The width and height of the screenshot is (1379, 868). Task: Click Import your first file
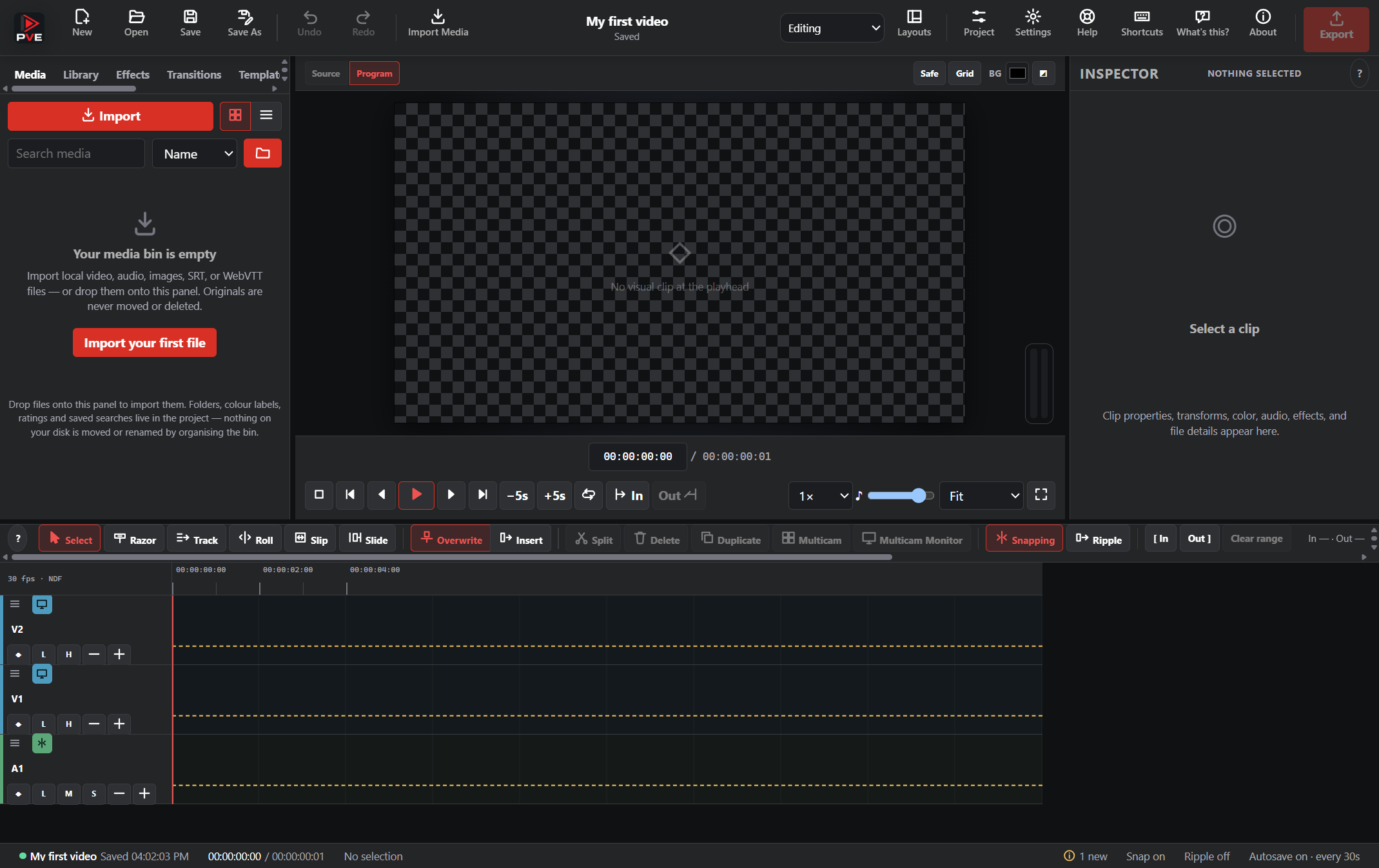(x=144, y=343)
